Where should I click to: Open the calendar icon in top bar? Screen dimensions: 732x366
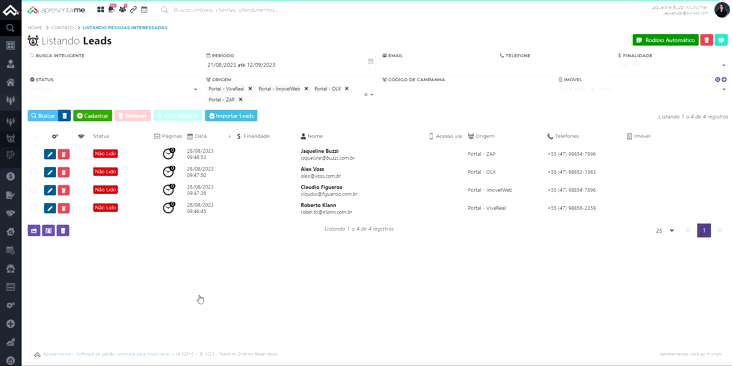click(144, 9)
